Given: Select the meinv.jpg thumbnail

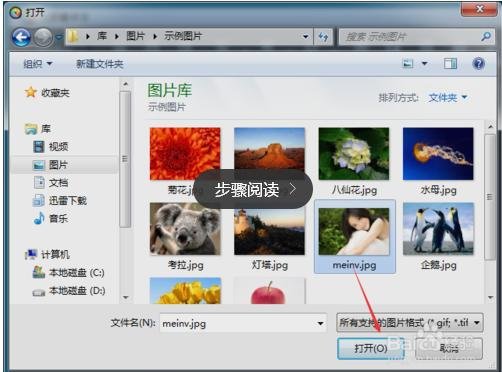Looking at the screenshot, I should pos(354,232).
